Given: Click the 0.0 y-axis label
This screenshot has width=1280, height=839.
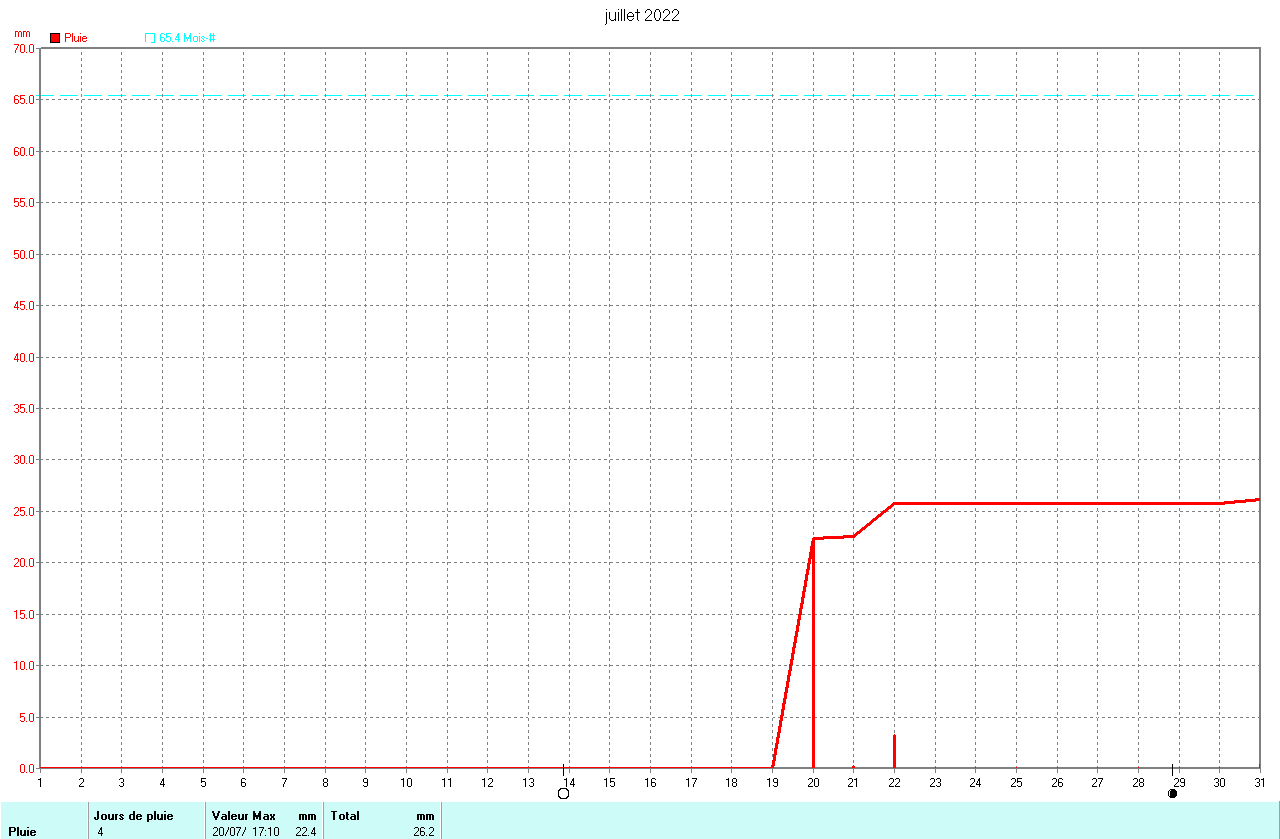Looking at the screenshot, I should pyautogui.click(x=27, y=768).
